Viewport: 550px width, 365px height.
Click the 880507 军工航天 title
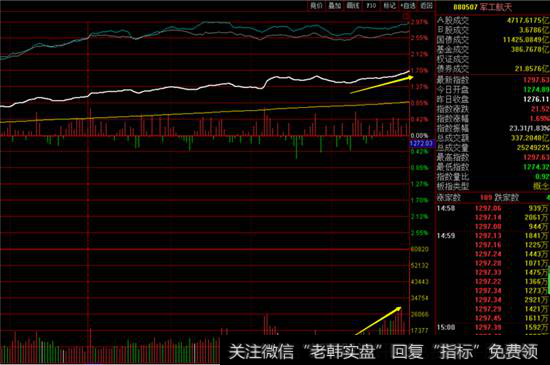click(482, 7)
